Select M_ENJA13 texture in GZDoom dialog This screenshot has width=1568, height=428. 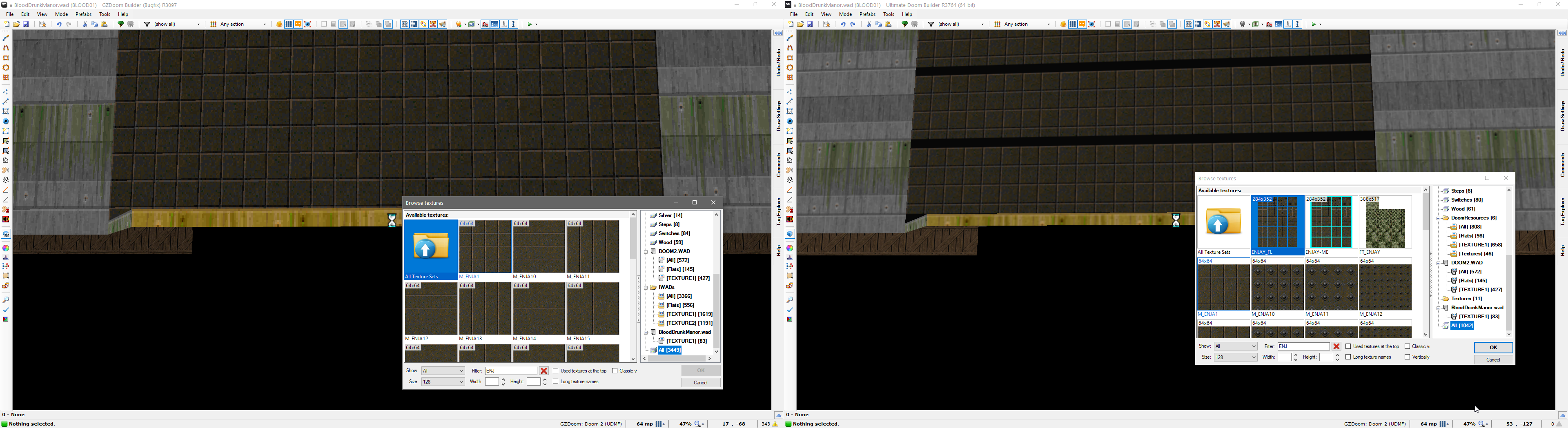pyautogui.click(x=485, y=312)
